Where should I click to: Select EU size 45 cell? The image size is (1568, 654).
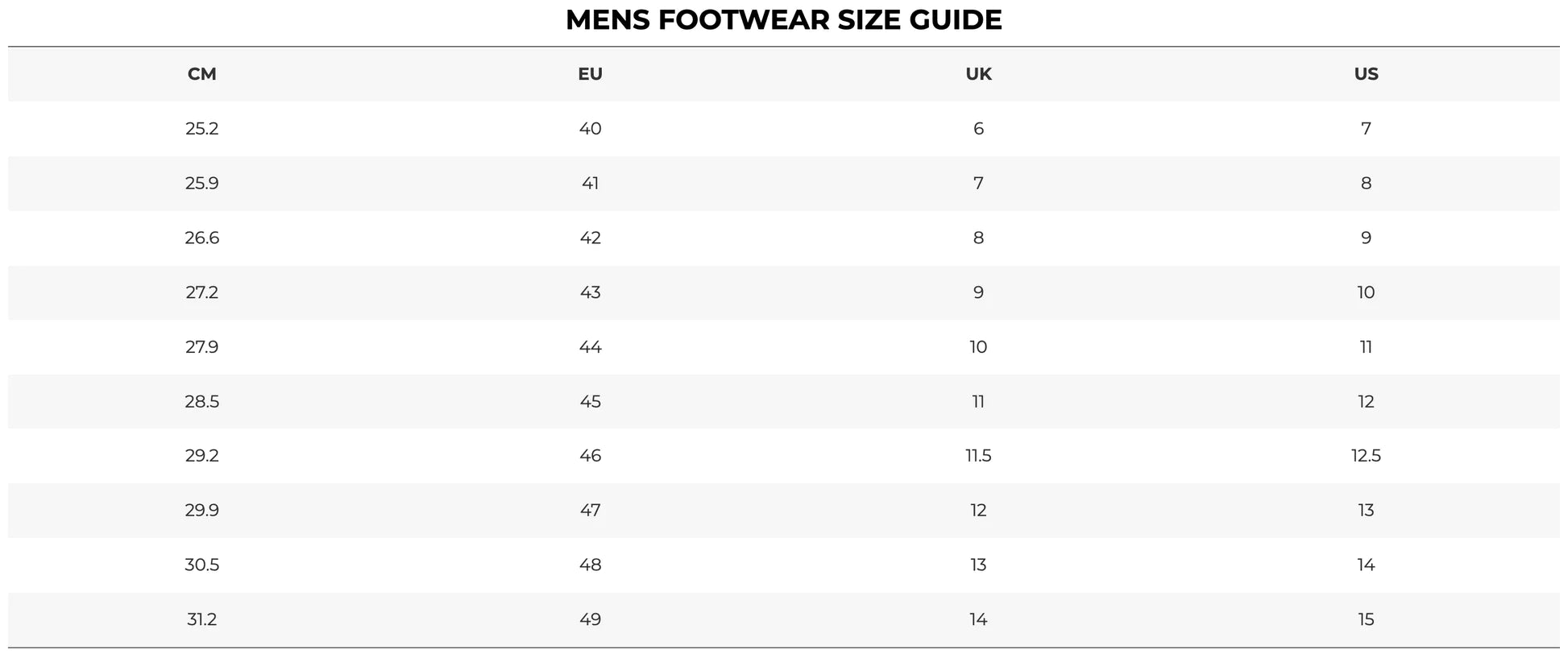coord(590,402)
